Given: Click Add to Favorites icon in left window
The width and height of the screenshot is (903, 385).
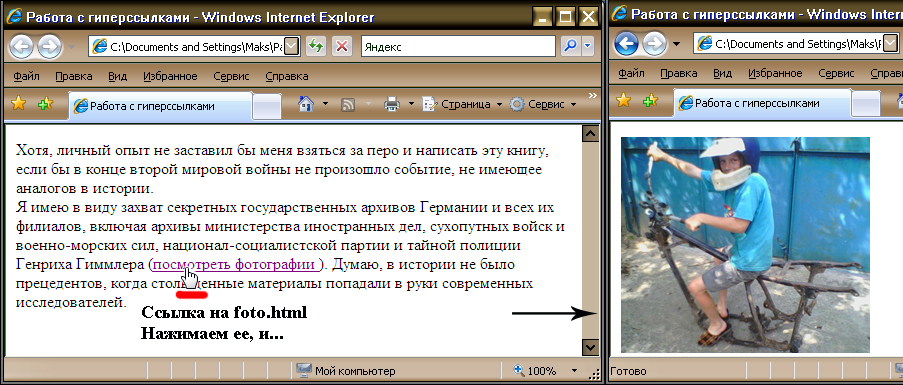Looking at the screenshot, I should 45,104.
